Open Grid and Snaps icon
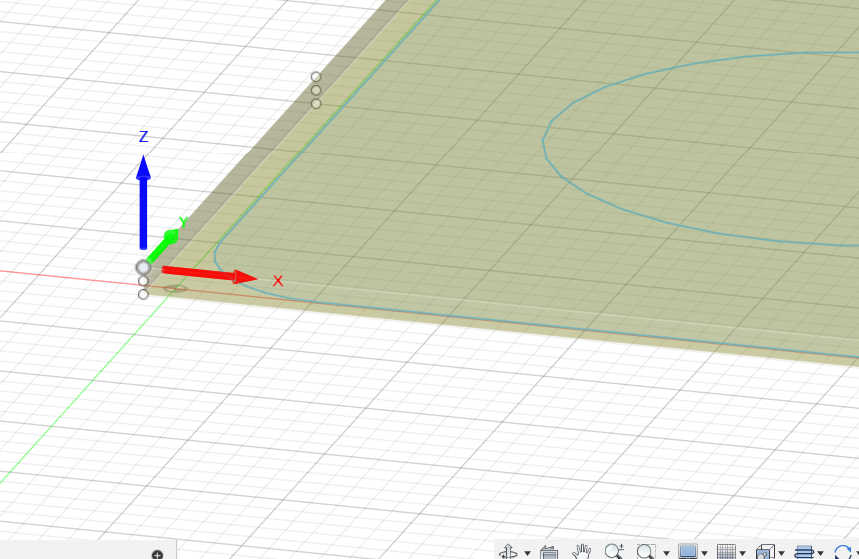This screenshot has height=559, width=859. pos(726,551)
